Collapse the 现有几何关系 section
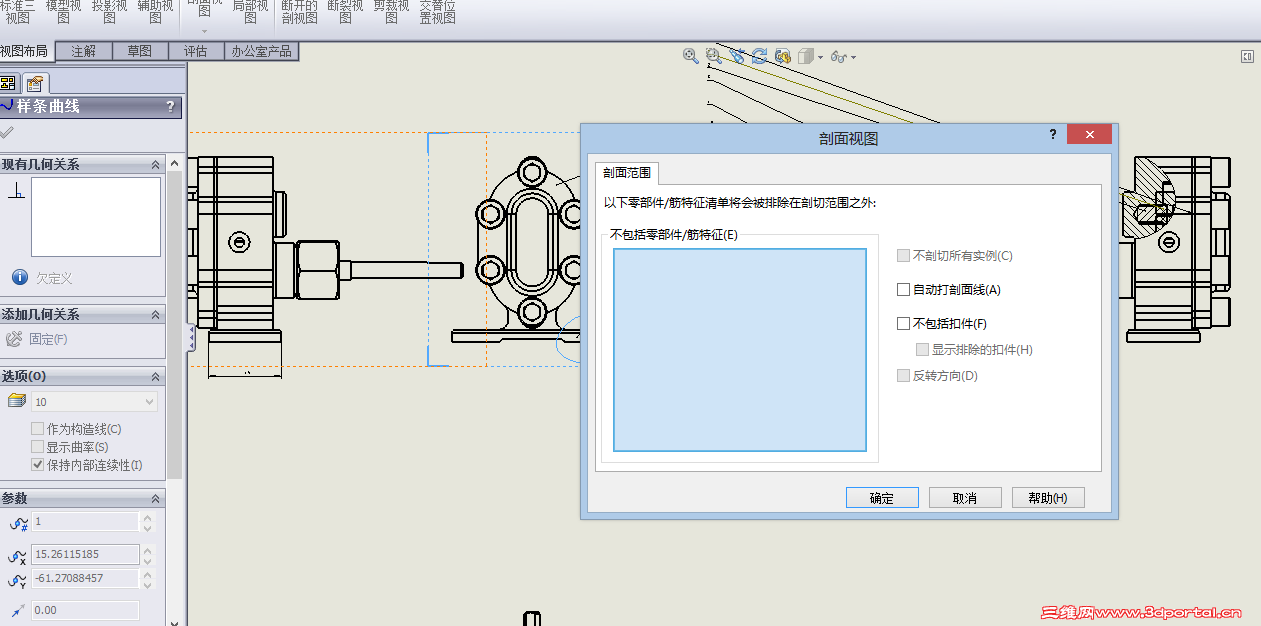 click(x=155, y=165)
